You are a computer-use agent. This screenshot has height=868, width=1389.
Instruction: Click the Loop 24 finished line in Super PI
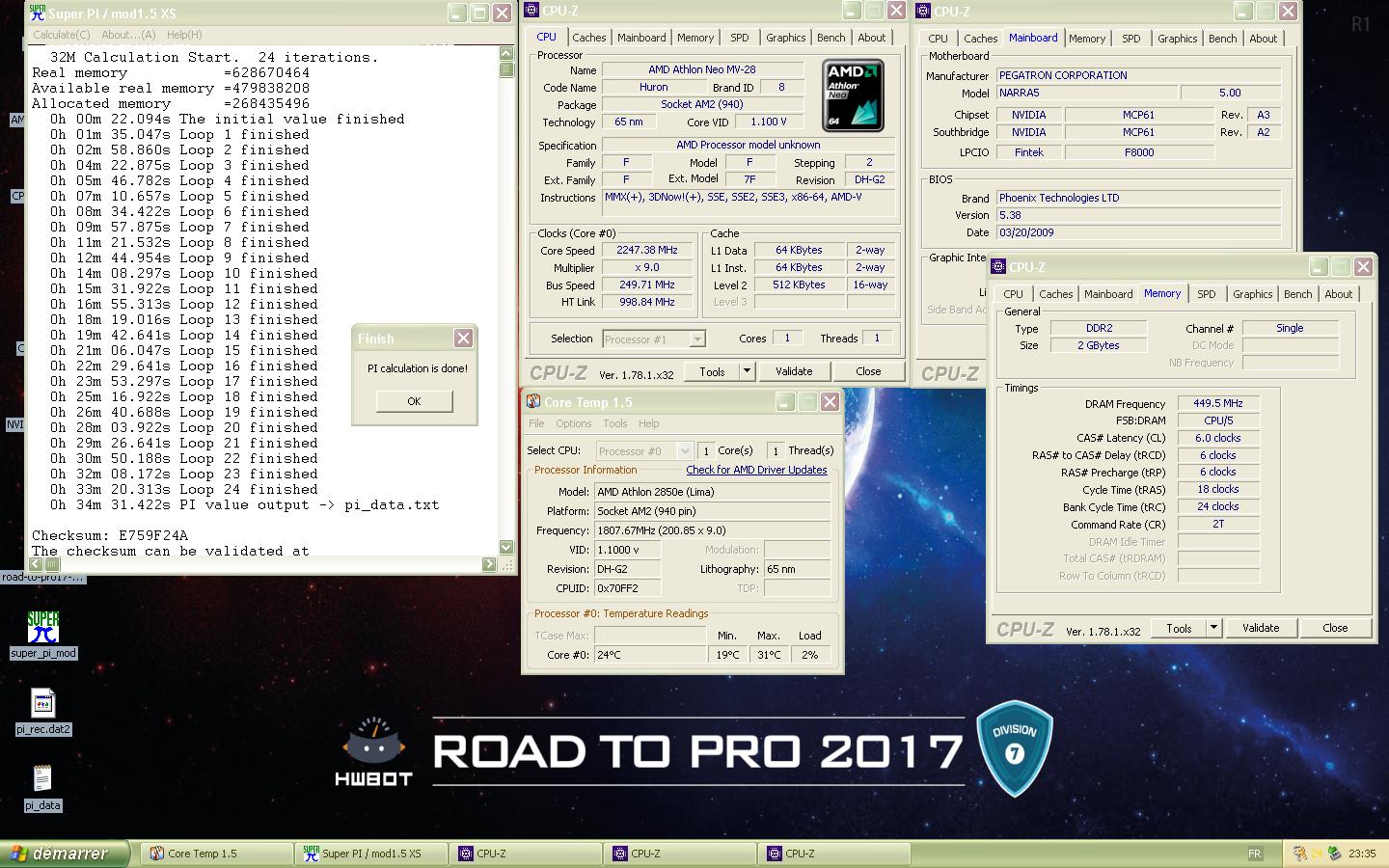(184, 489)
